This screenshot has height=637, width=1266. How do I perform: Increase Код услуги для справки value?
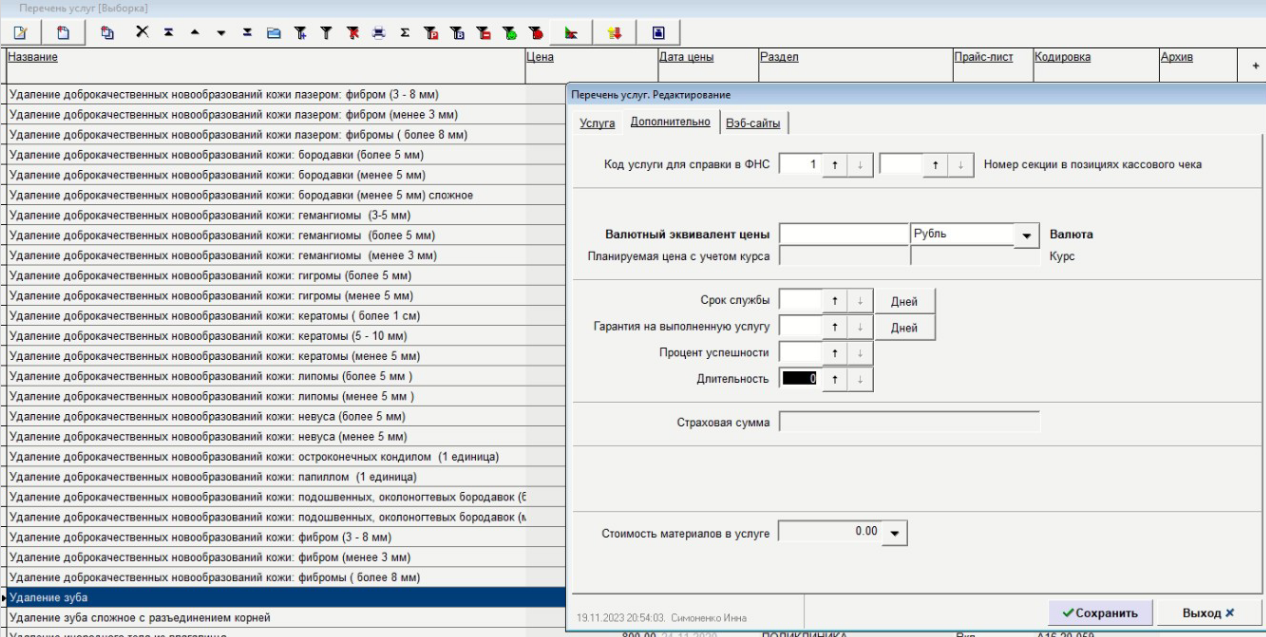click(834, 165)
